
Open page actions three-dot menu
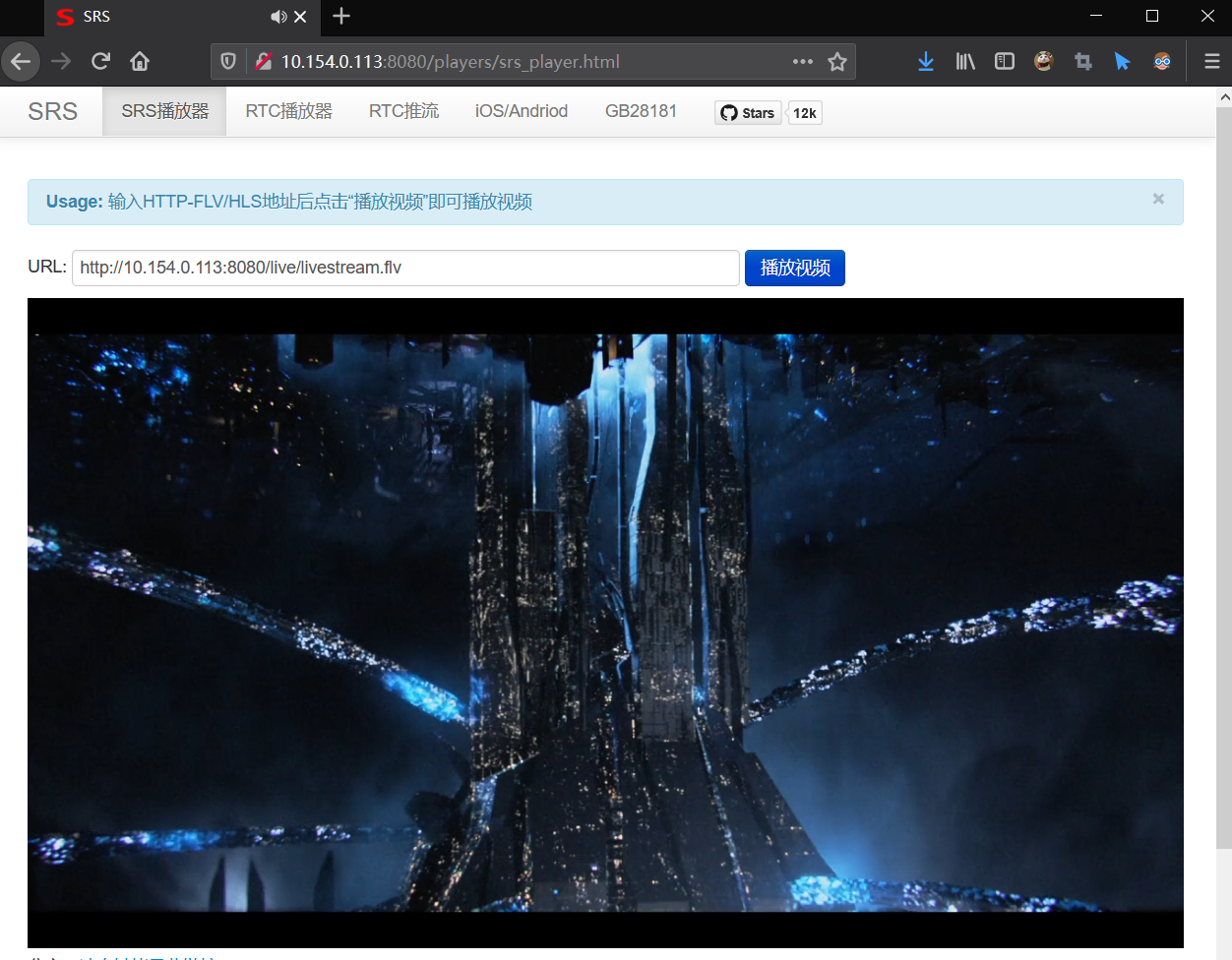[x=803, y=61]
